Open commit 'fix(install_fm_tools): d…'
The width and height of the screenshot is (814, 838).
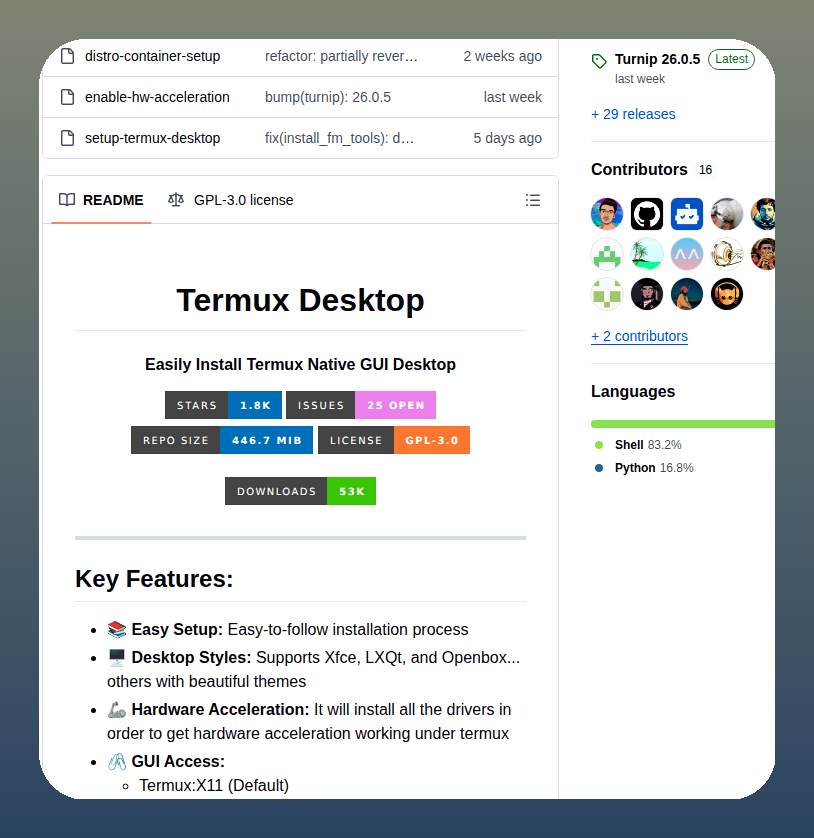pos(339,138)
